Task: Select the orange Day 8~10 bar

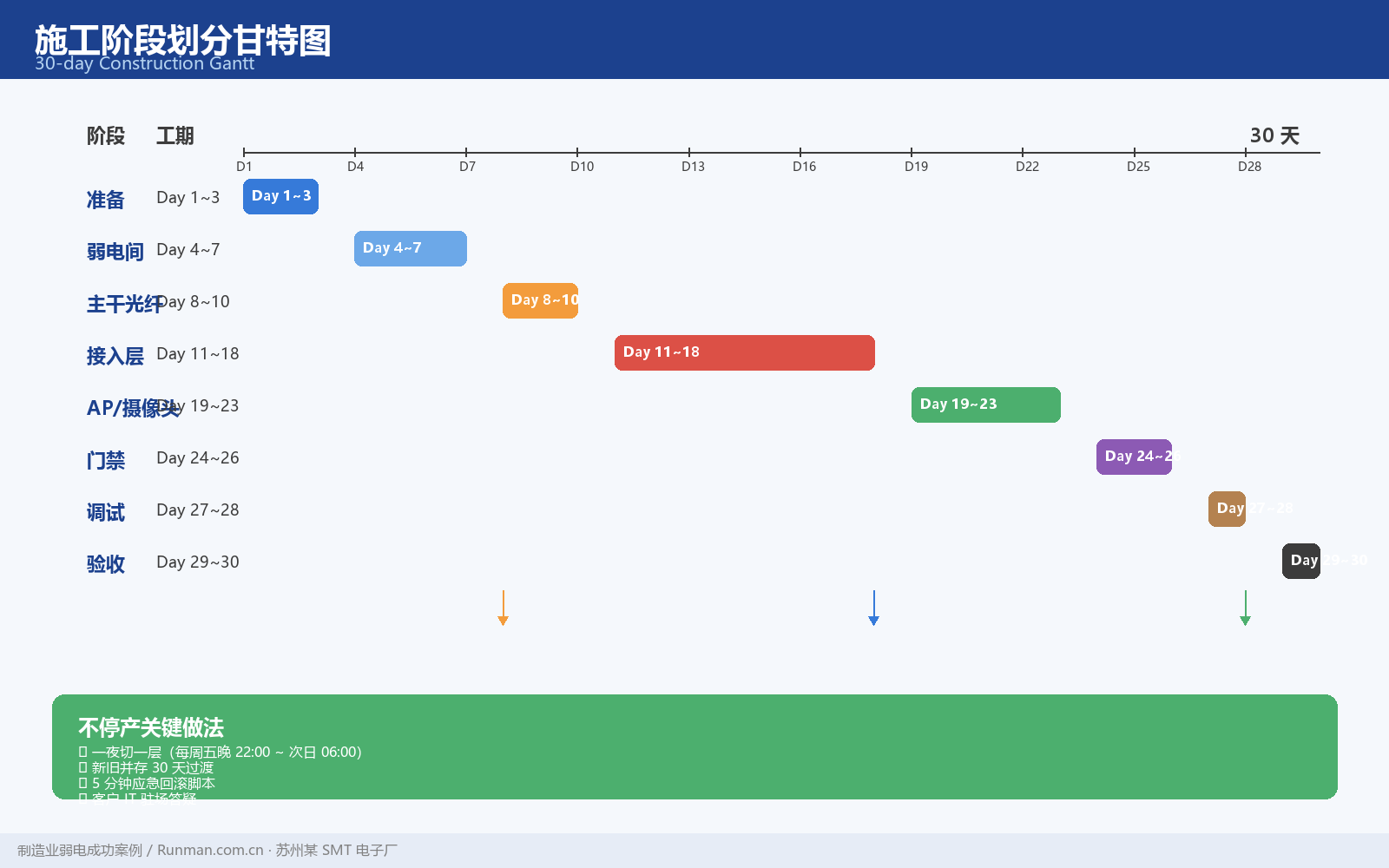Action: pyautogui.click(x=540, y=300)
